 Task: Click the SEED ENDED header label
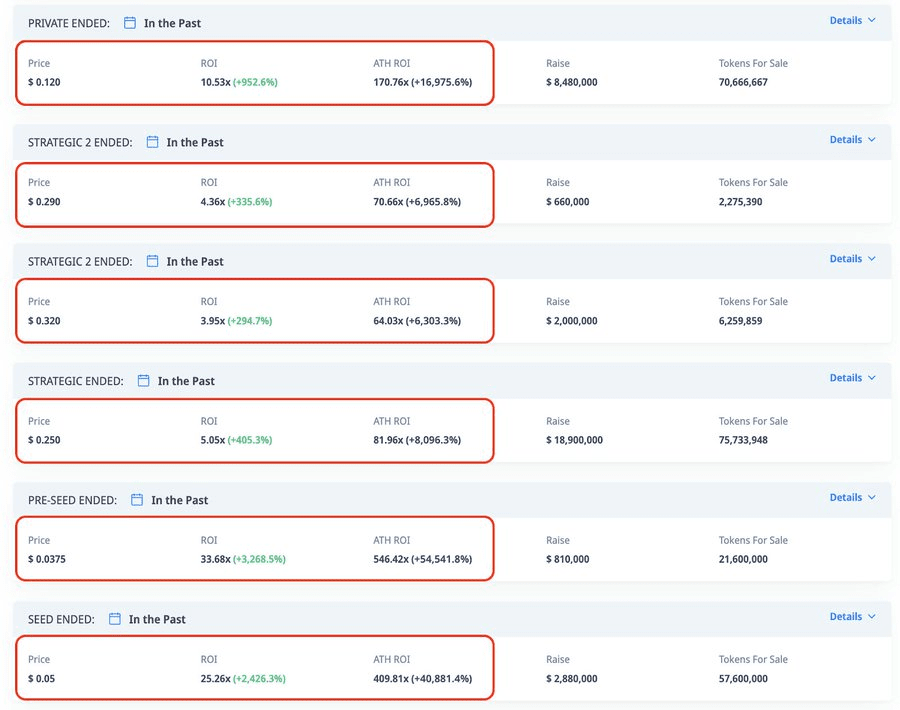click(61, 619)
